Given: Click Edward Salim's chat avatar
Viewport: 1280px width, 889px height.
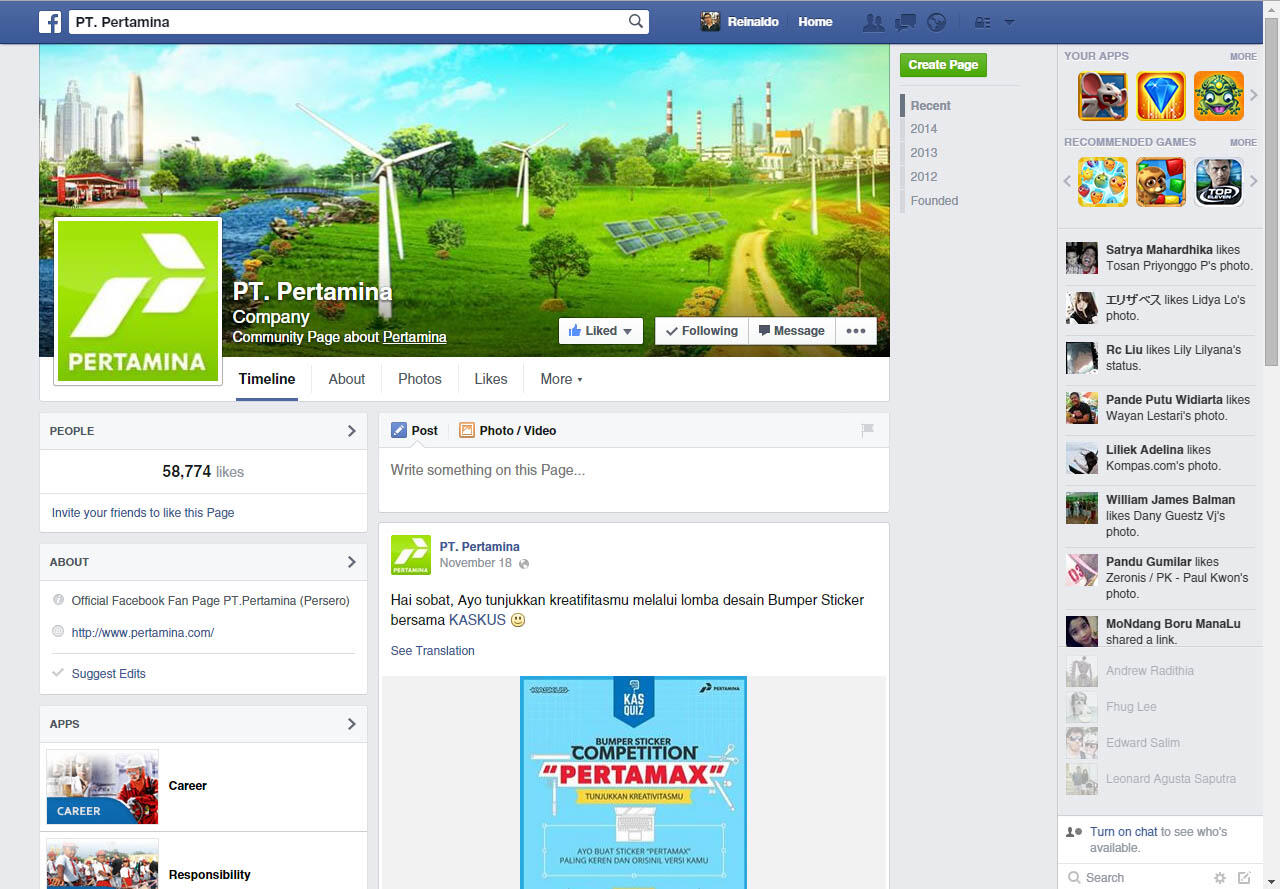Looking at the screenshot, I should [1082, 743].
